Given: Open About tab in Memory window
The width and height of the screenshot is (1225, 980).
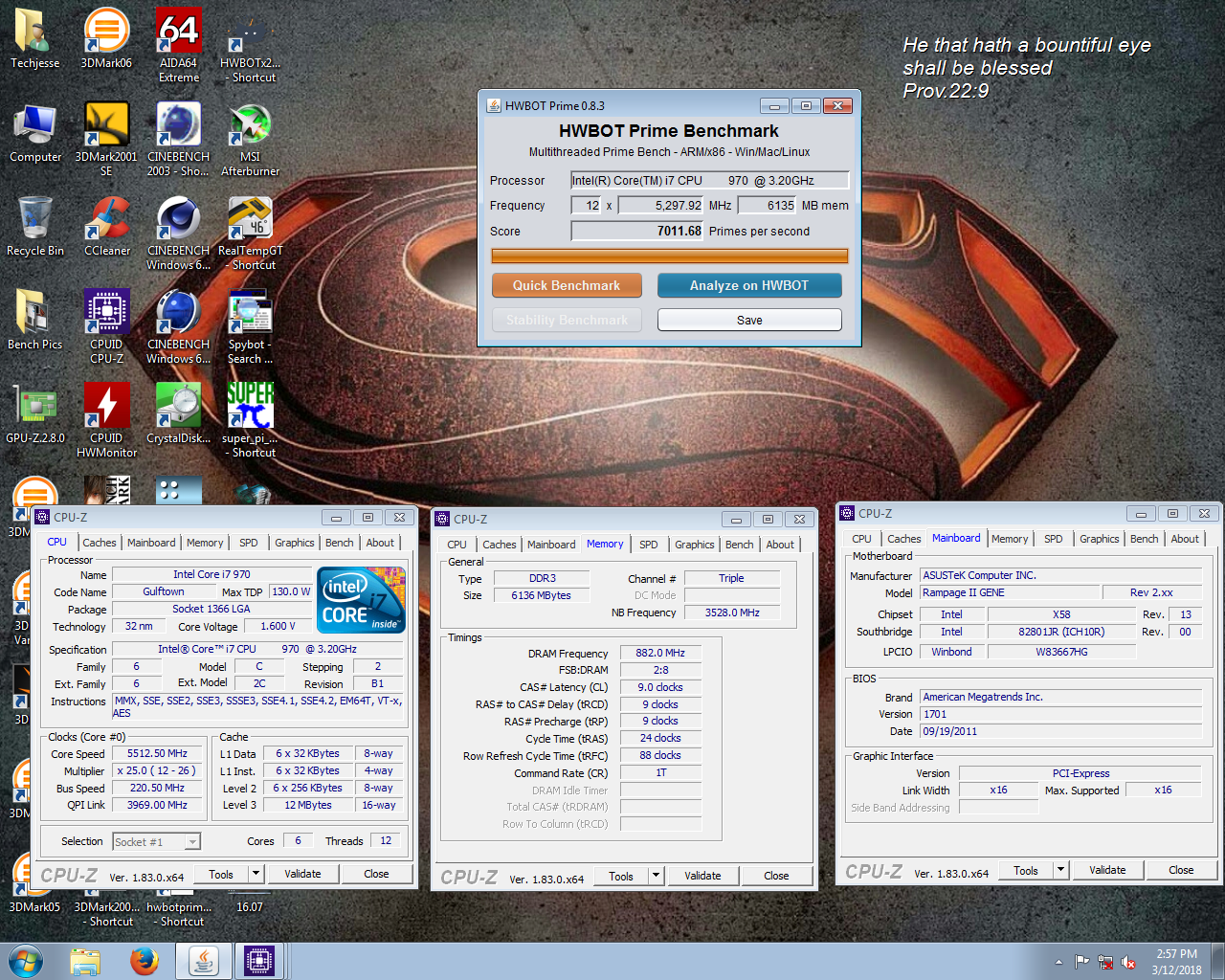Looking at the screenshot, I should point(780,545).
